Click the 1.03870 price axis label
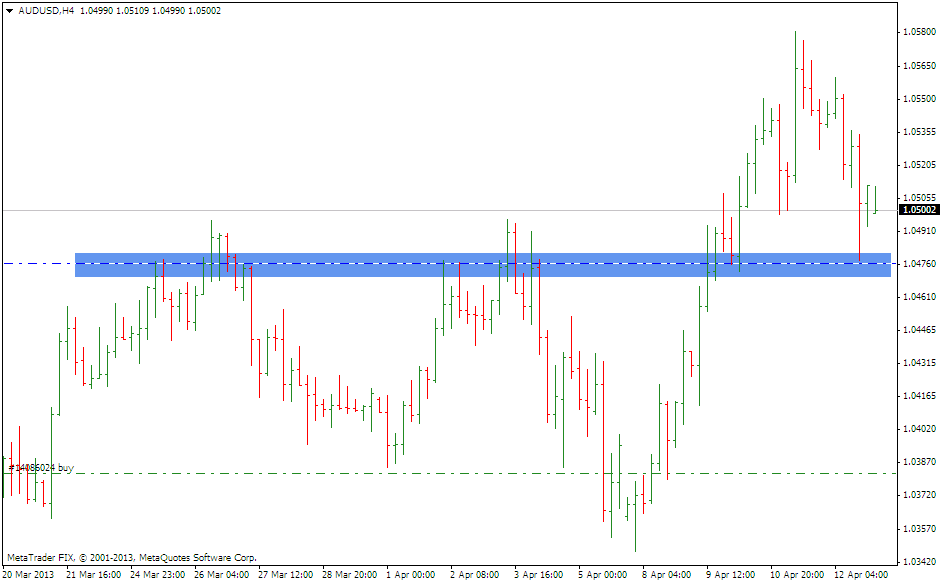Screen dimensions: 940x583 (918, 462)
